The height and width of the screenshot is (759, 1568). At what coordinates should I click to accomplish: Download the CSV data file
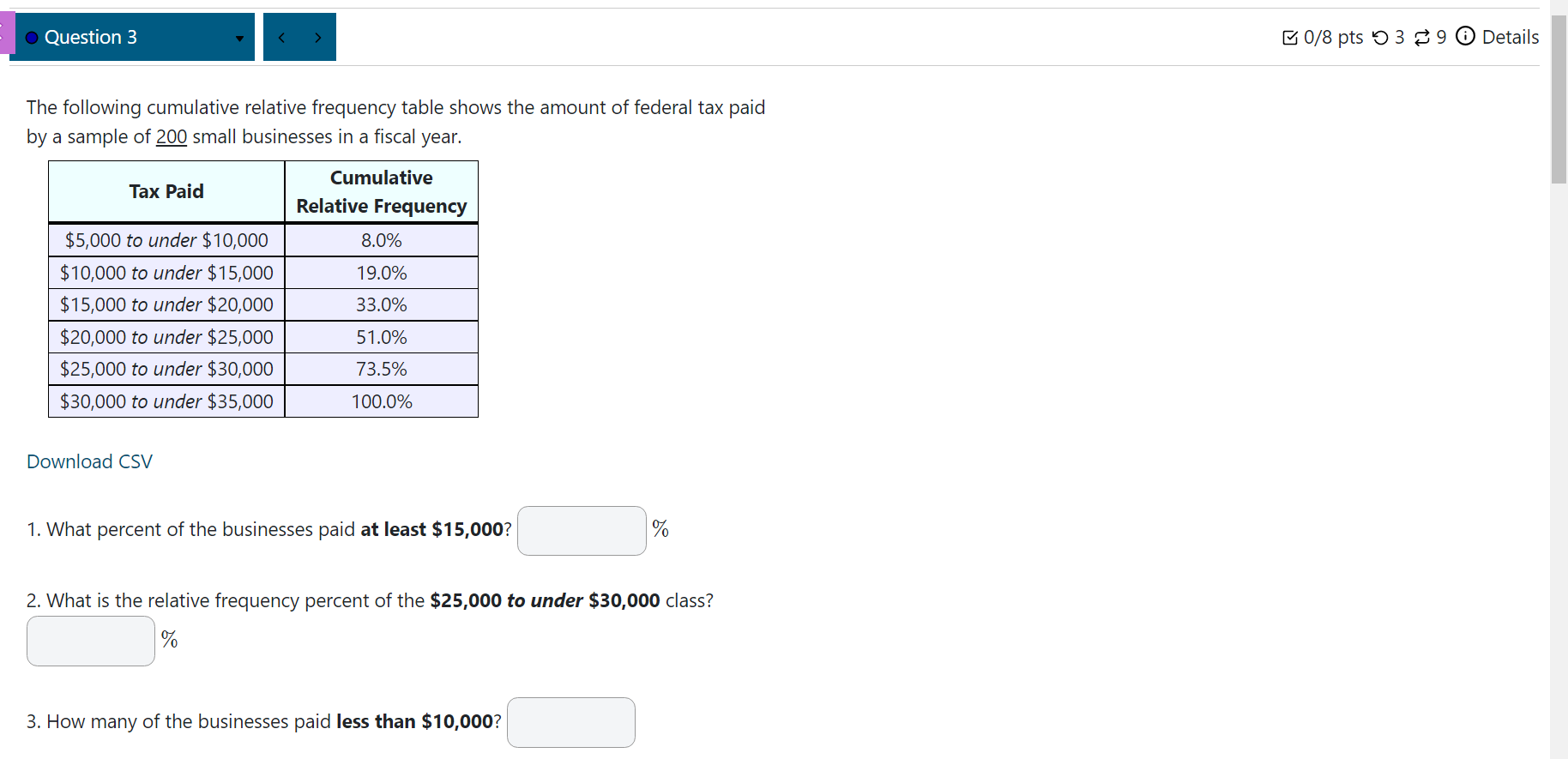89,461
